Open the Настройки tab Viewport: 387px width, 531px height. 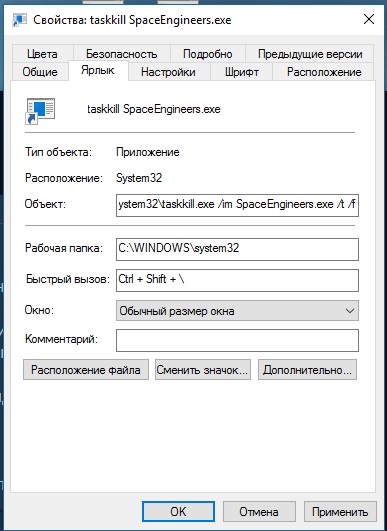tap(168, 71)
